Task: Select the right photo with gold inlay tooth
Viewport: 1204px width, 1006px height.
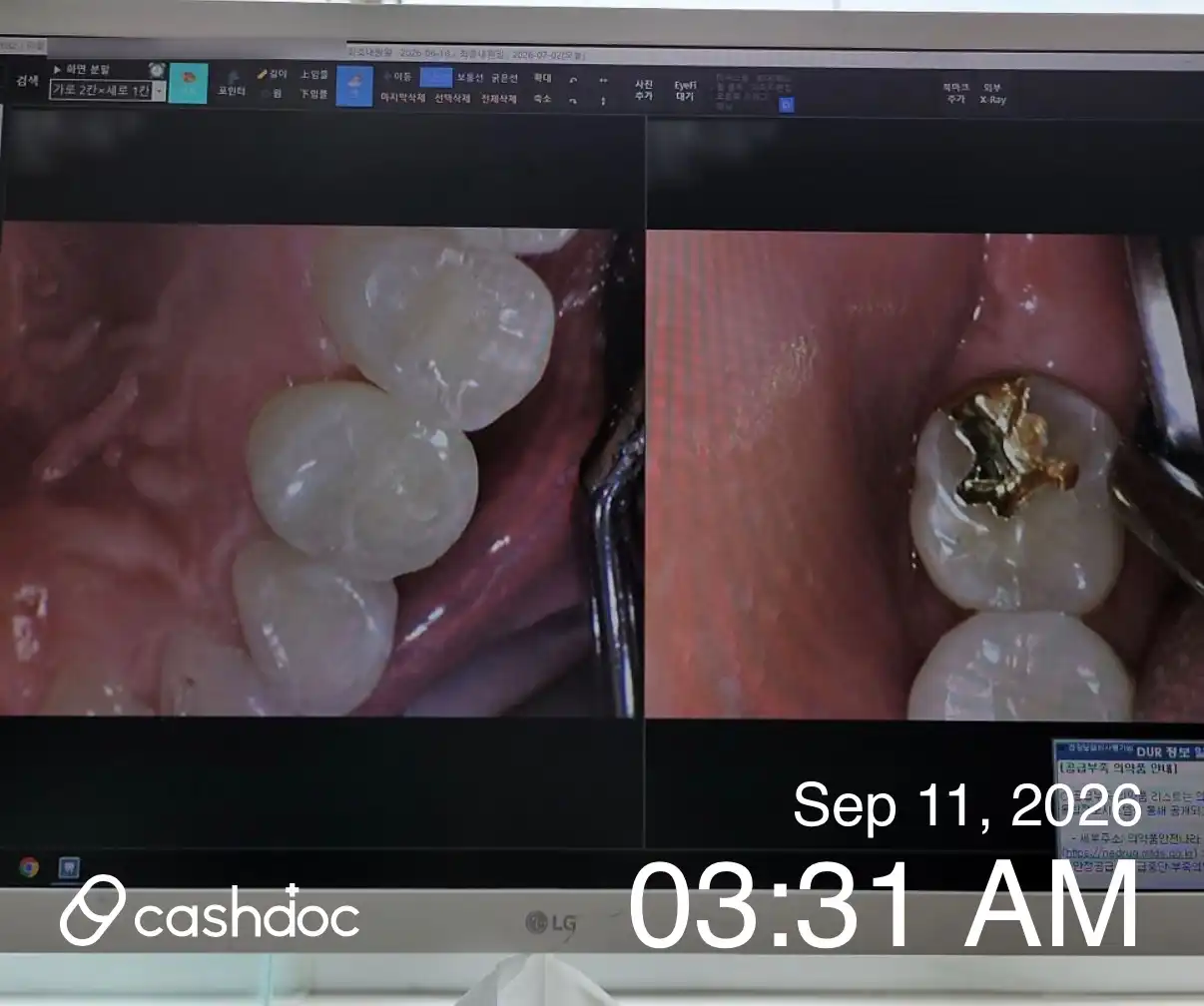Action: click(924, 475)
